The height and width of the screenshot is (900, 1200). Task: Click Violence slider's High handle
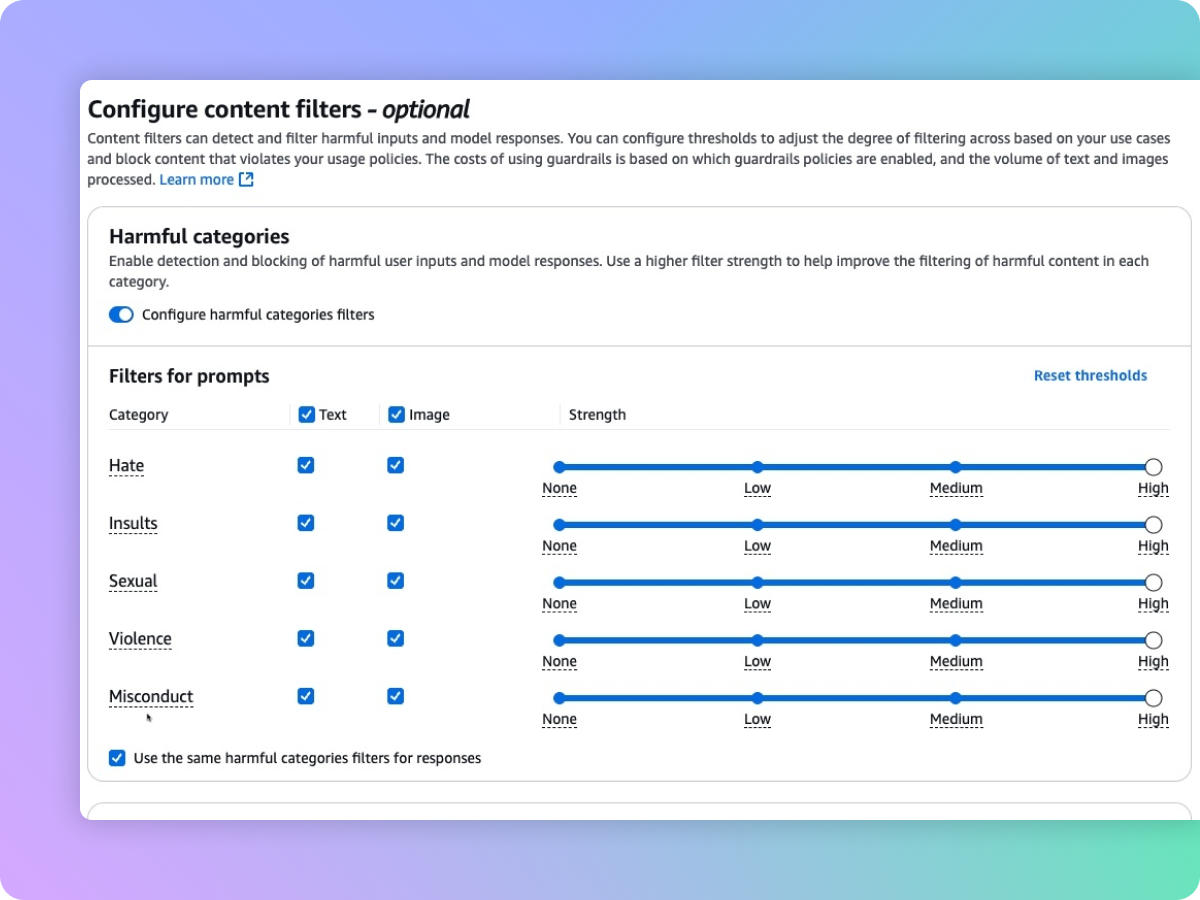[x=1153, y=640]
